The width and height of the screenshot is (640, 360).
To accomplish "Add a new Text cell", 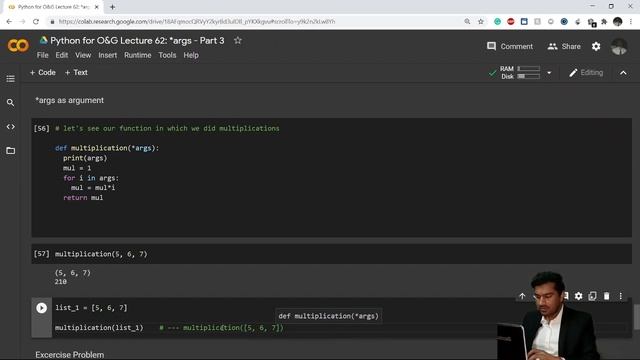I will [x=76, y=72].
